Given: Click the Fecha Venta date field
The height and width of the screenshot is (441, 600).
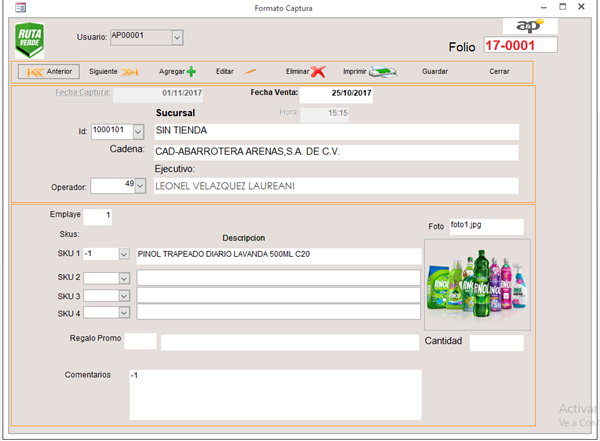Looking at the screenshot, I should 336,94.
